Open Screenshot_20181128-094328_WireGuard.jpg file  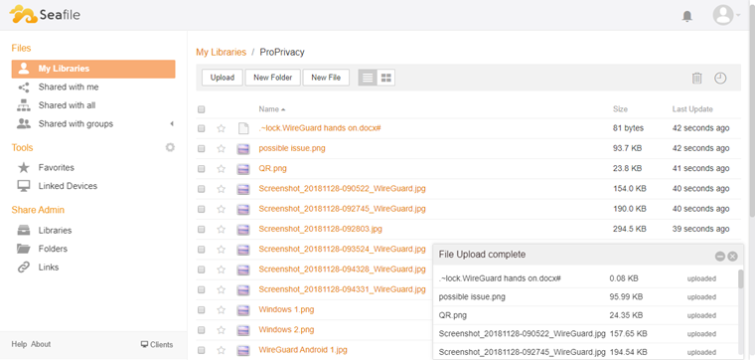click(x=342, y=269)
